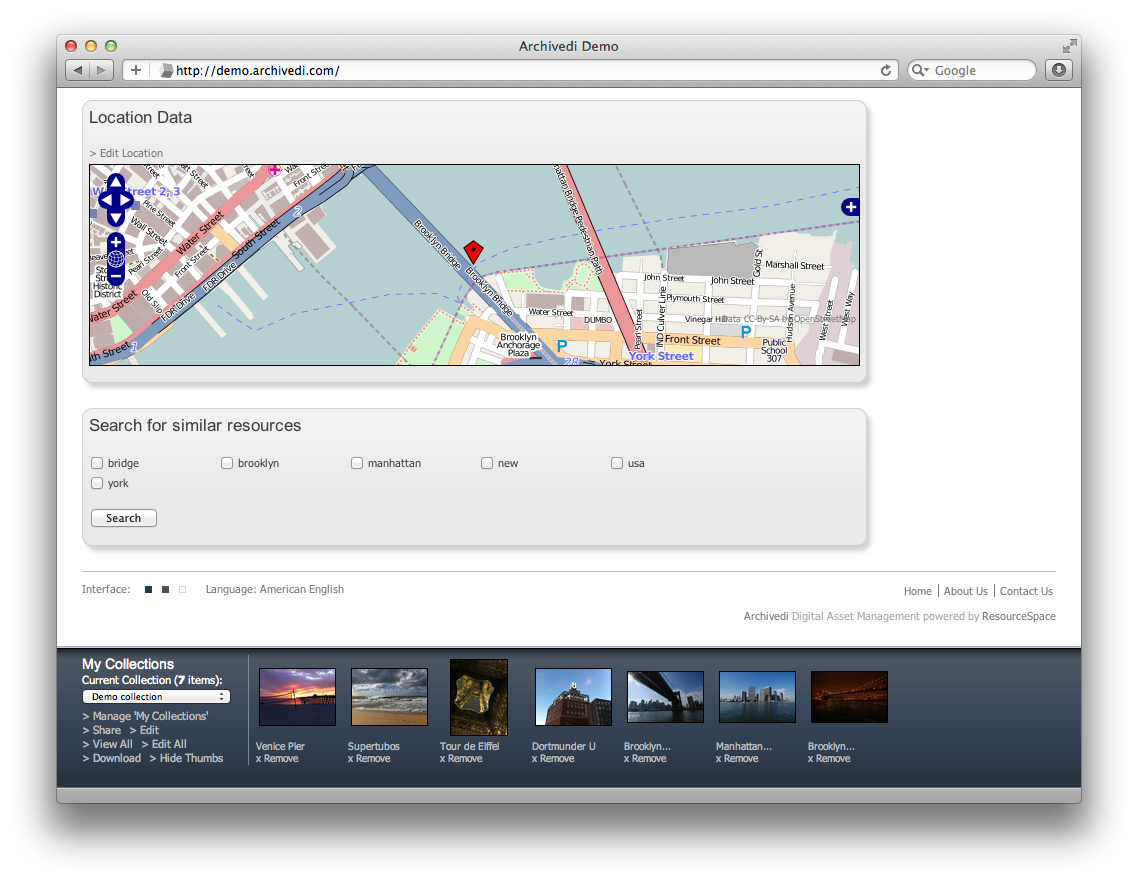
Task: Go to Home link
Action: tap(917, 592)
